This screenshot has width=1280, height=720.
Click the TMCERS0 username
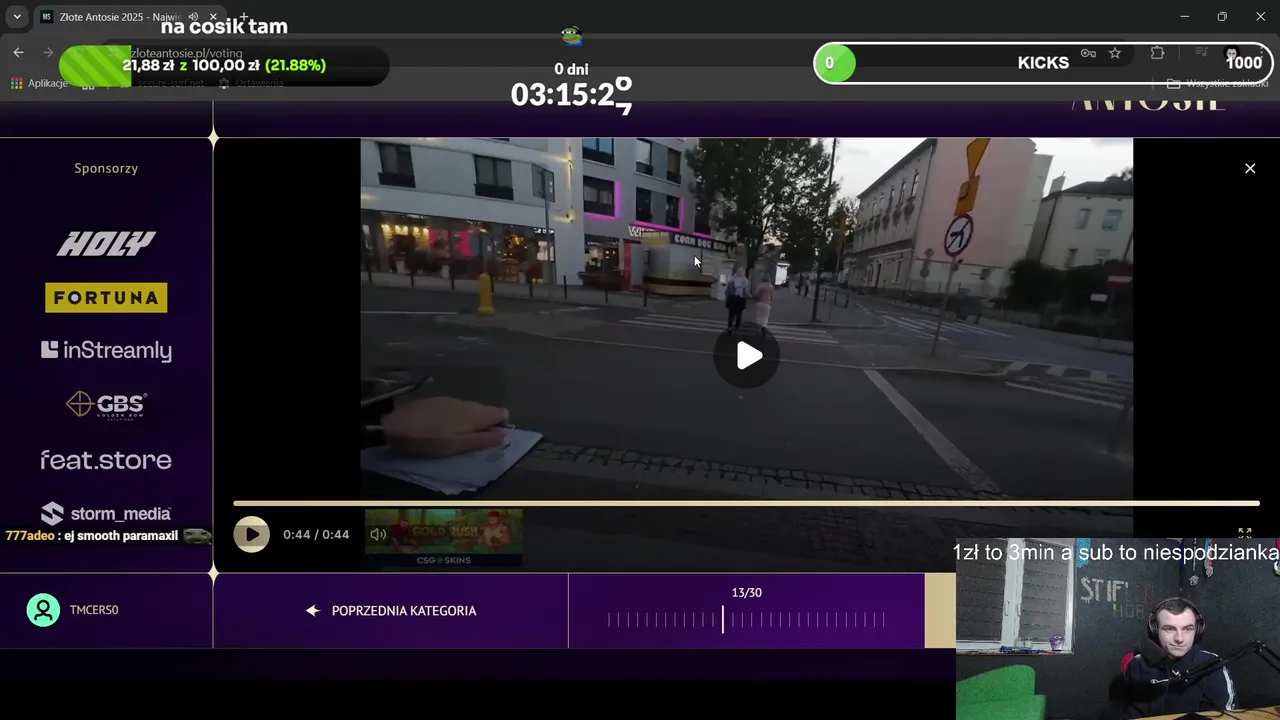coord(94,610)
